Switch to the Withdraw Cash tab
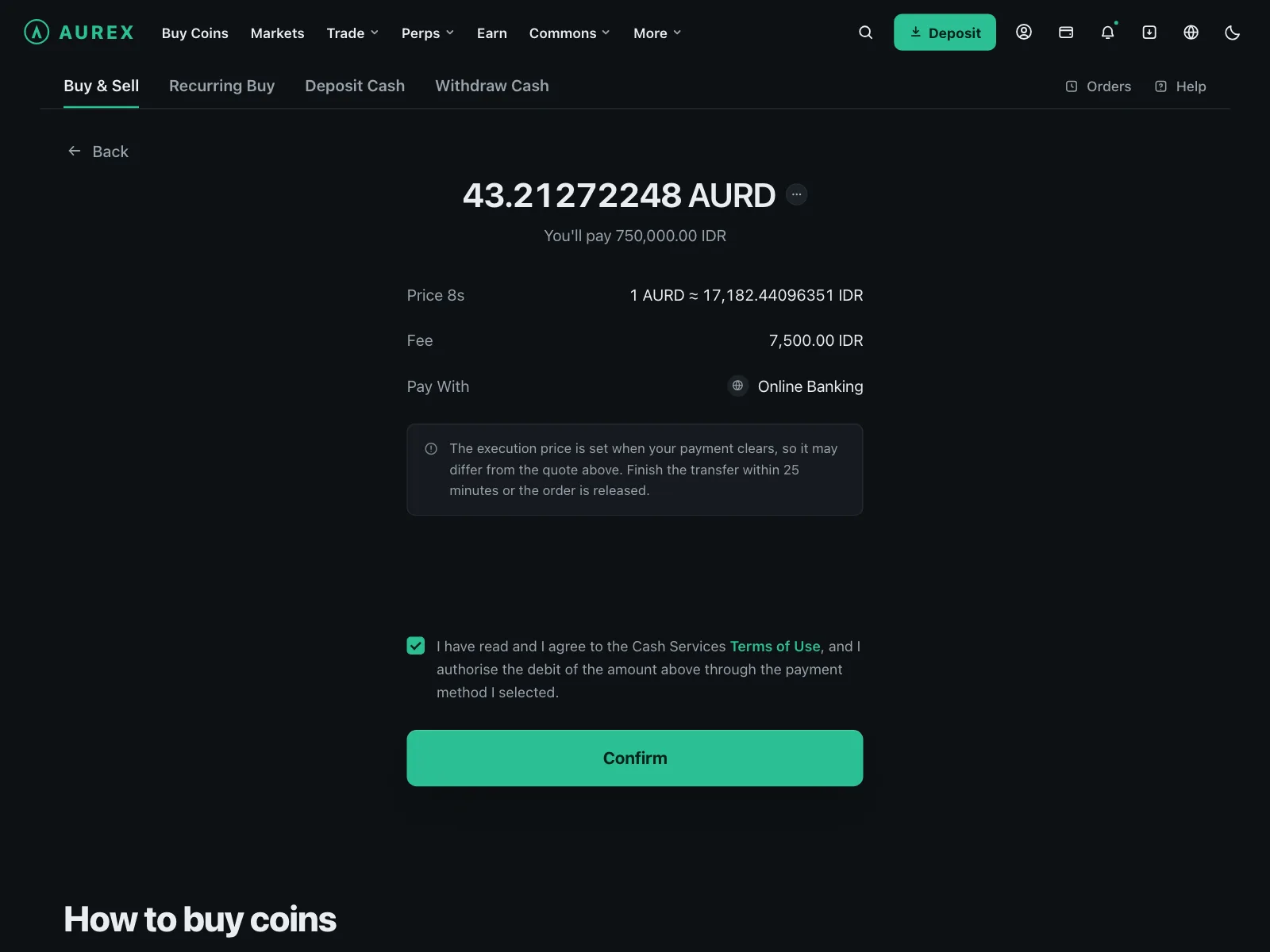The width and height of the screenshot is (1270, 952). (x=492, y=86)
